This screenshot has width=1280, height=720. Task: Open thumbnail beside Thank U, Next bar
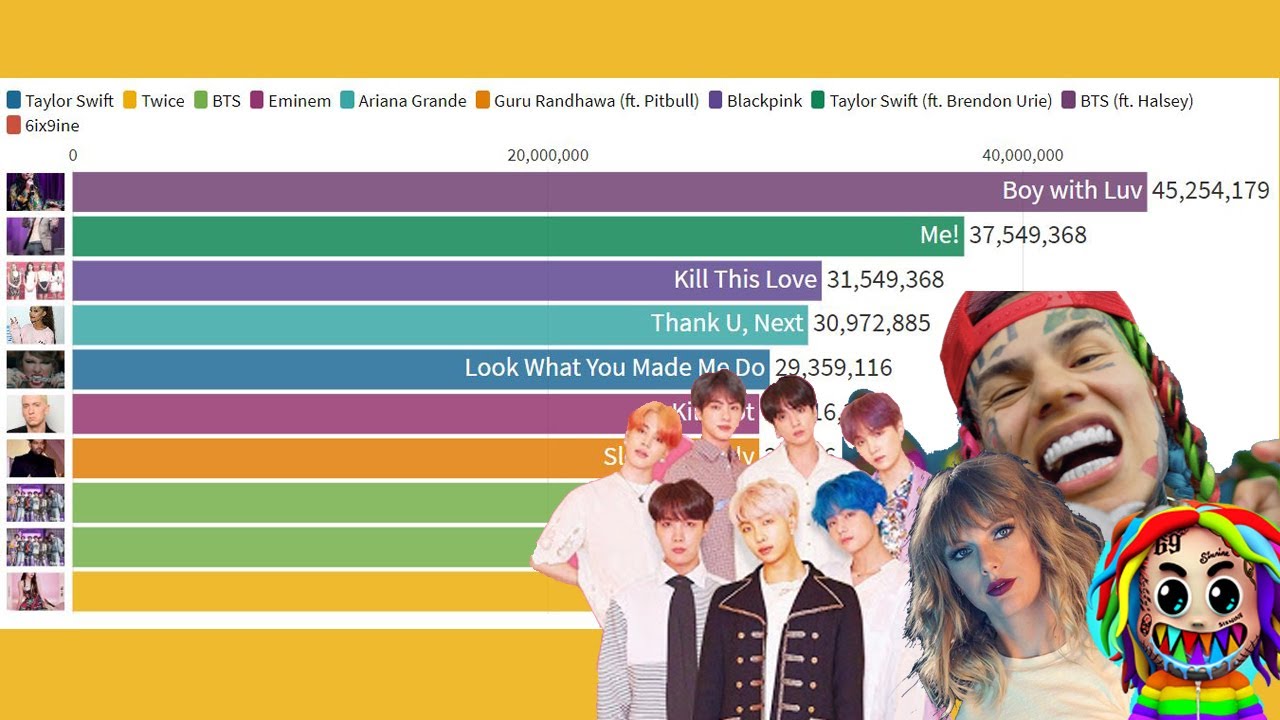36,324
